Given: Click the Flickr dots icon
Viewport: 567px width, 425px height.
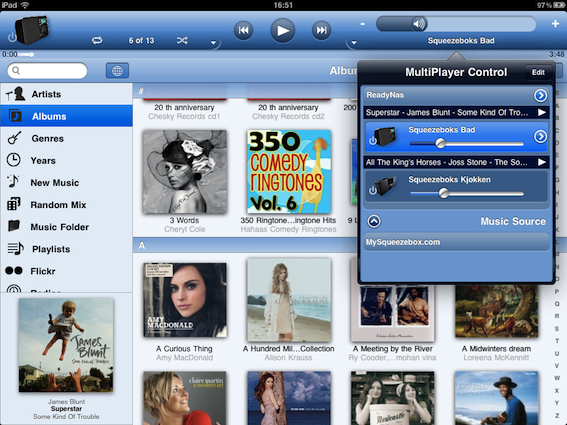Looking at the screenshot, I should click(14, 271).
